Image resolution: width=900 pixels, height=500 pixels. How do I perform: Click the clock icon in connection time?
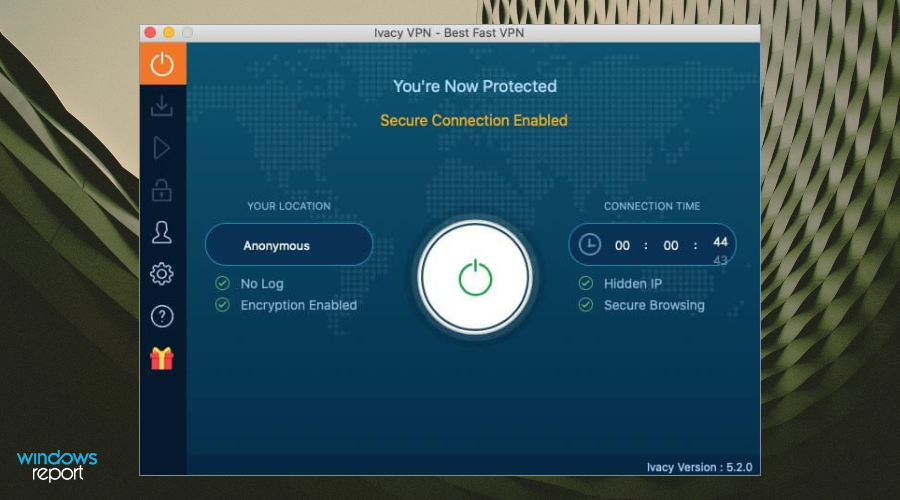[589, 245]
